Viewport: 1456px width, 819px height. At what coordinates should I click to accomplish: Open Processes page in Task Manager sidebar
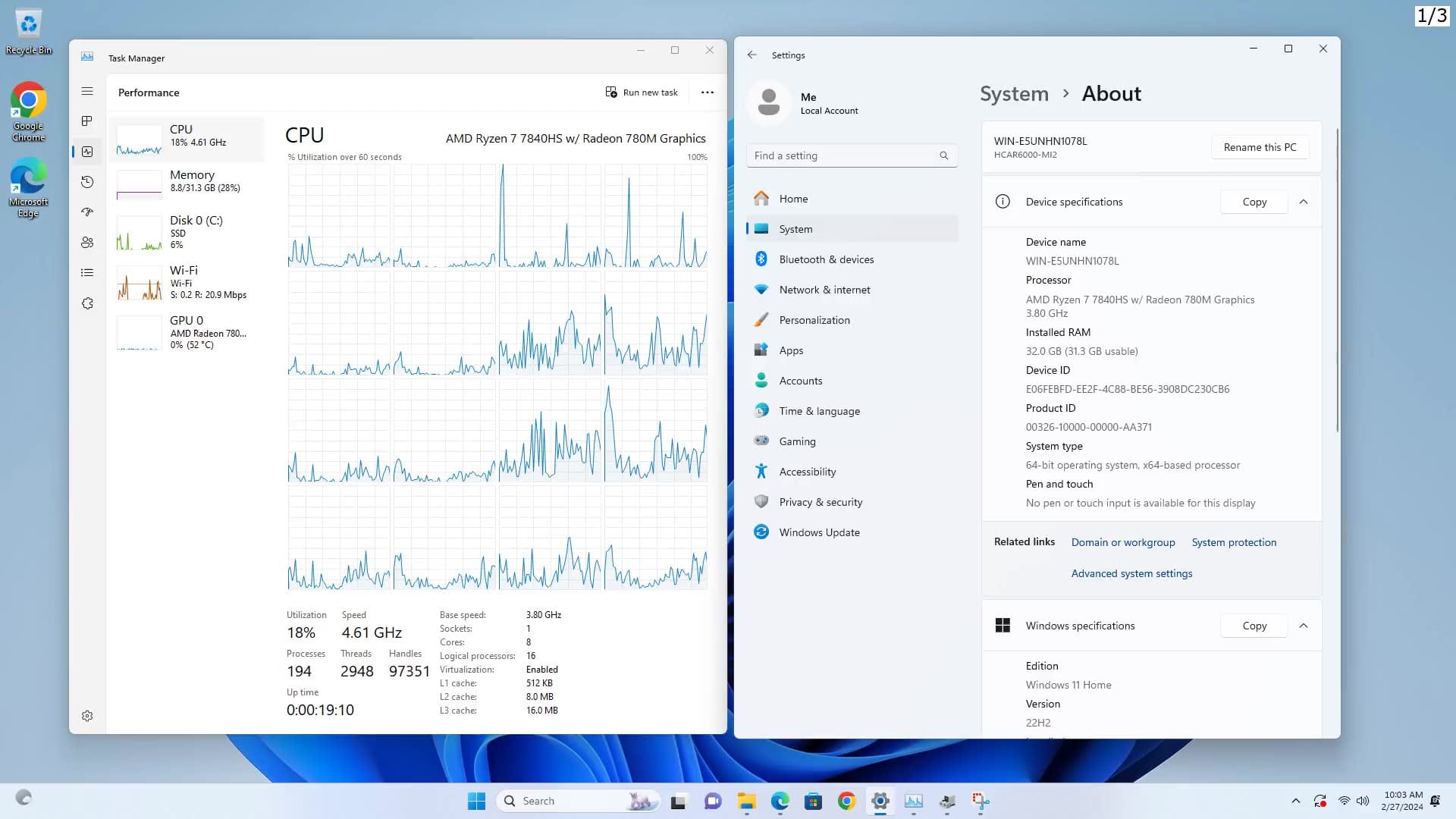coord(87,121)
